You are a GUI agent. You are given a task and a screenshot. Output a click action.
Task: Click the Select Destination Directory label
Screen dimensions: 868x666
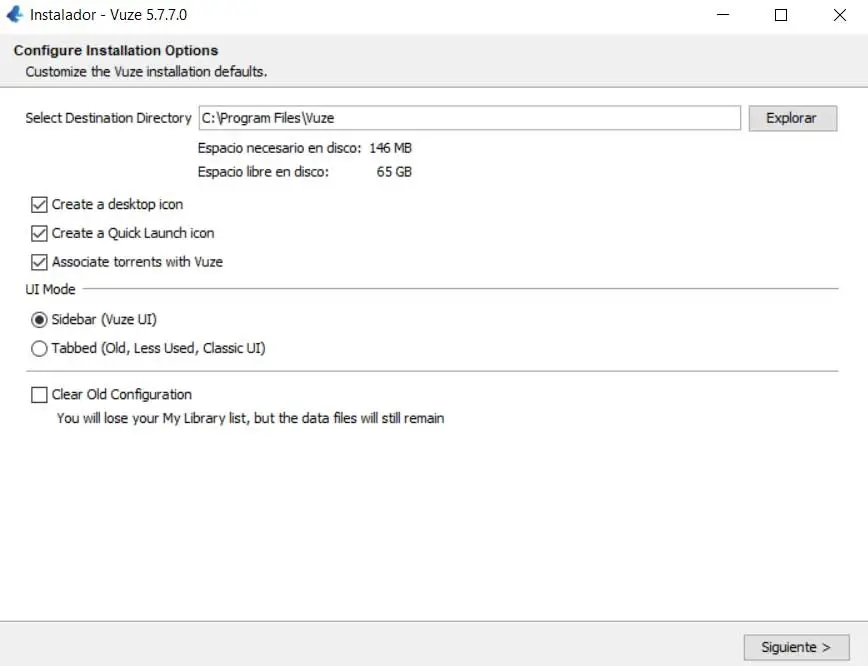pos(108,118)
